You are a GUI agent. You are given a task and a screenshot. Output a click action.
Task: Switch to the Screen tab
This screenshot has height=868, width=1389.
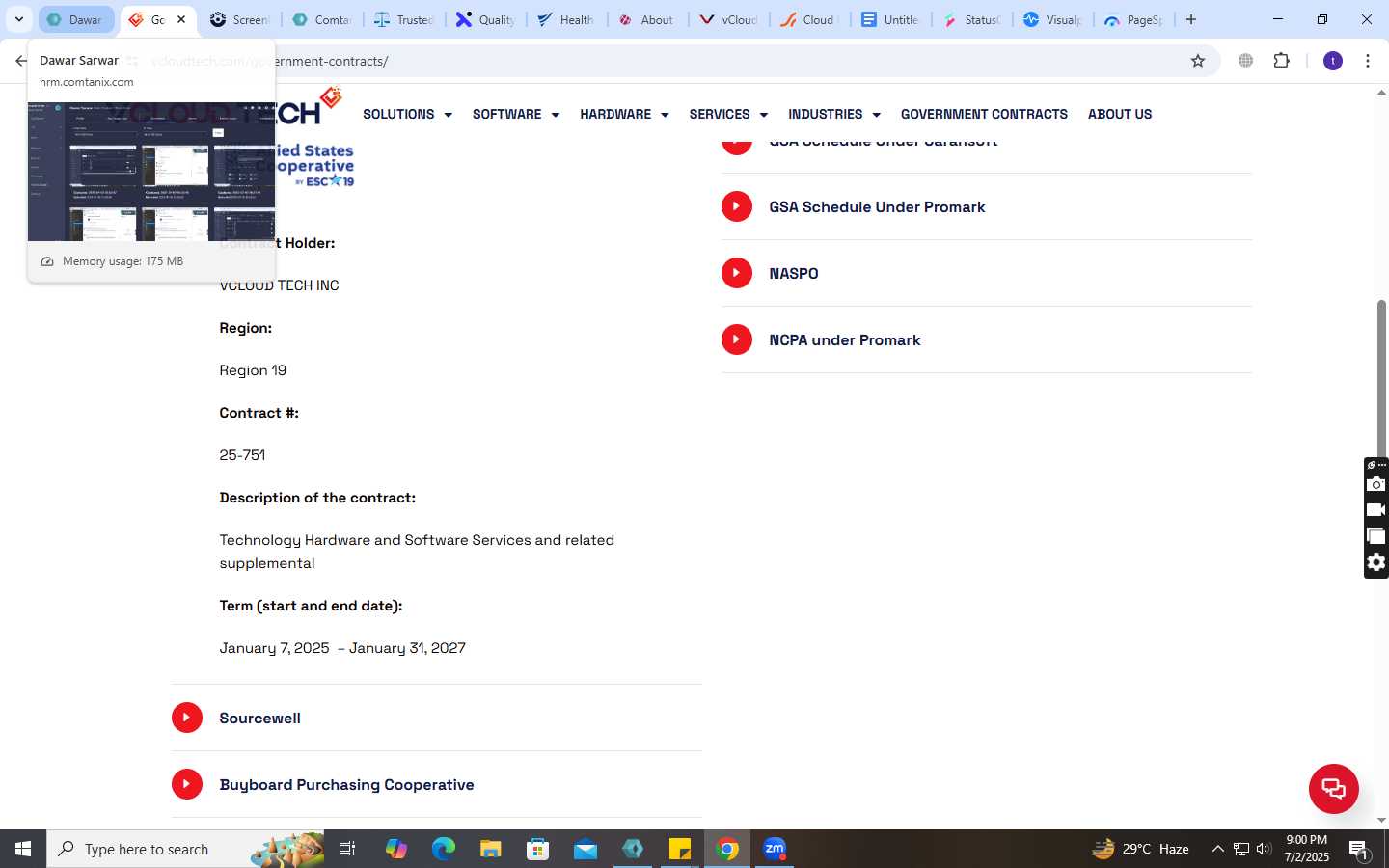240,19
